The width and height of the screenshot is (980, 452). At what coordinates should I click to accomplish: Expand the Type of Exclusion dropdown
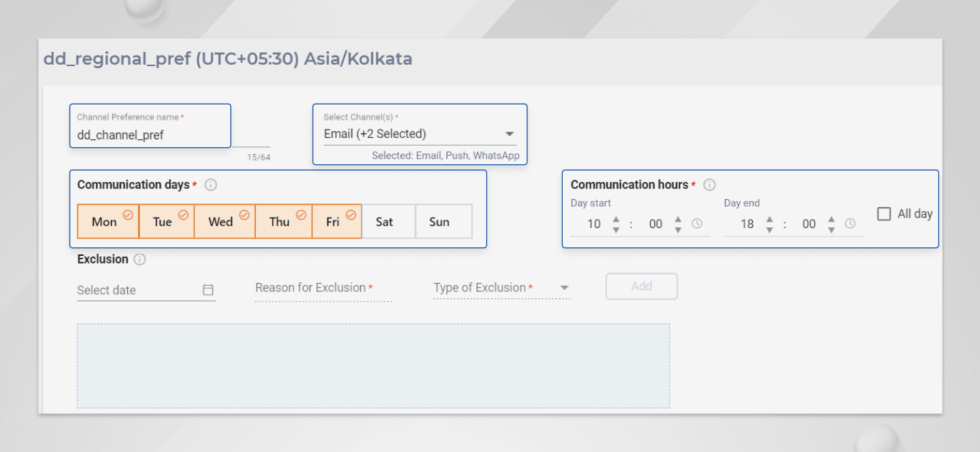(x=502, y=288)
